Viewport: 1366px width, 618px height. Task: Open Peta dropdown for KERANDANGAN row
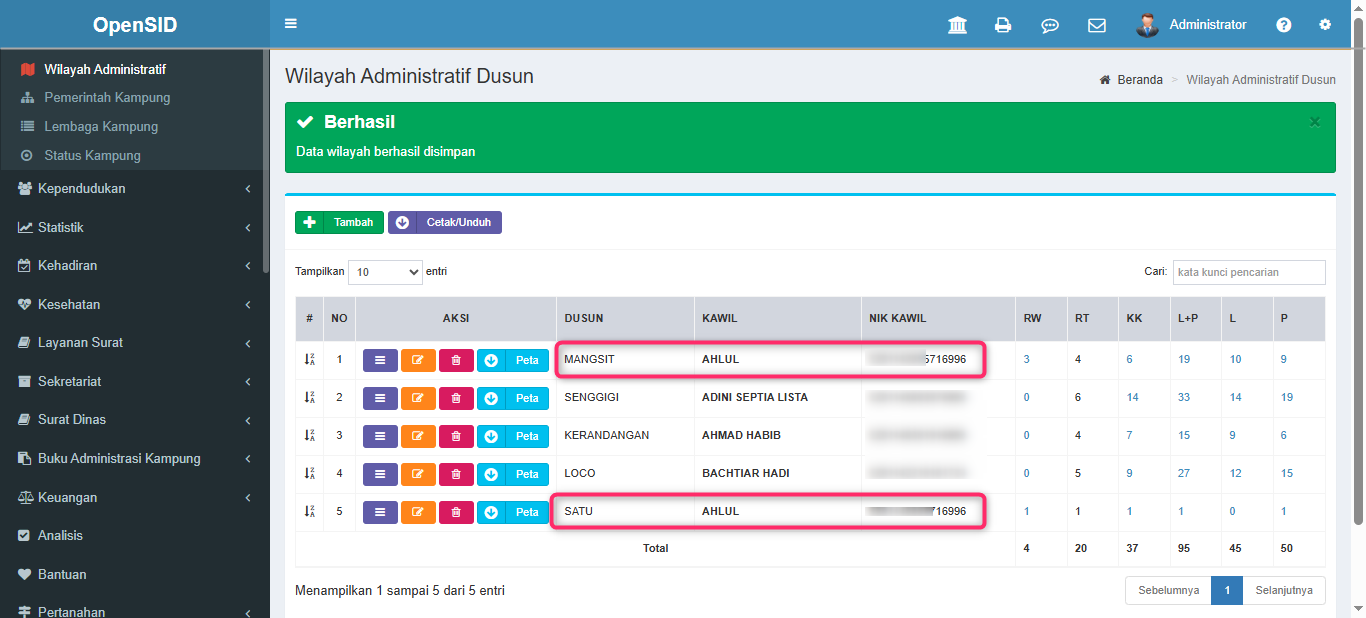[513, 436]
